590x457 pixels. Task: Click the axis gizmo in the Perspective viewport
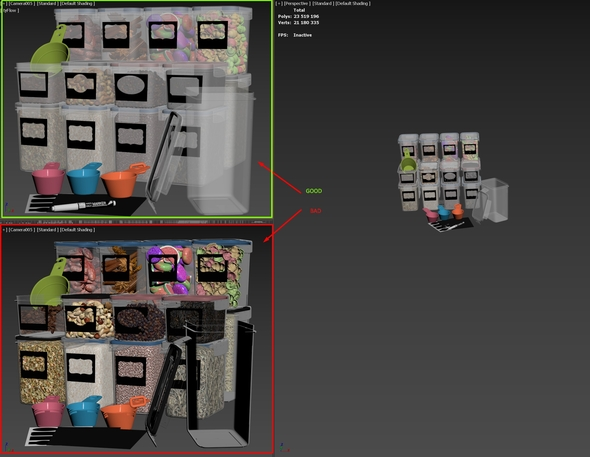point(284,448)
